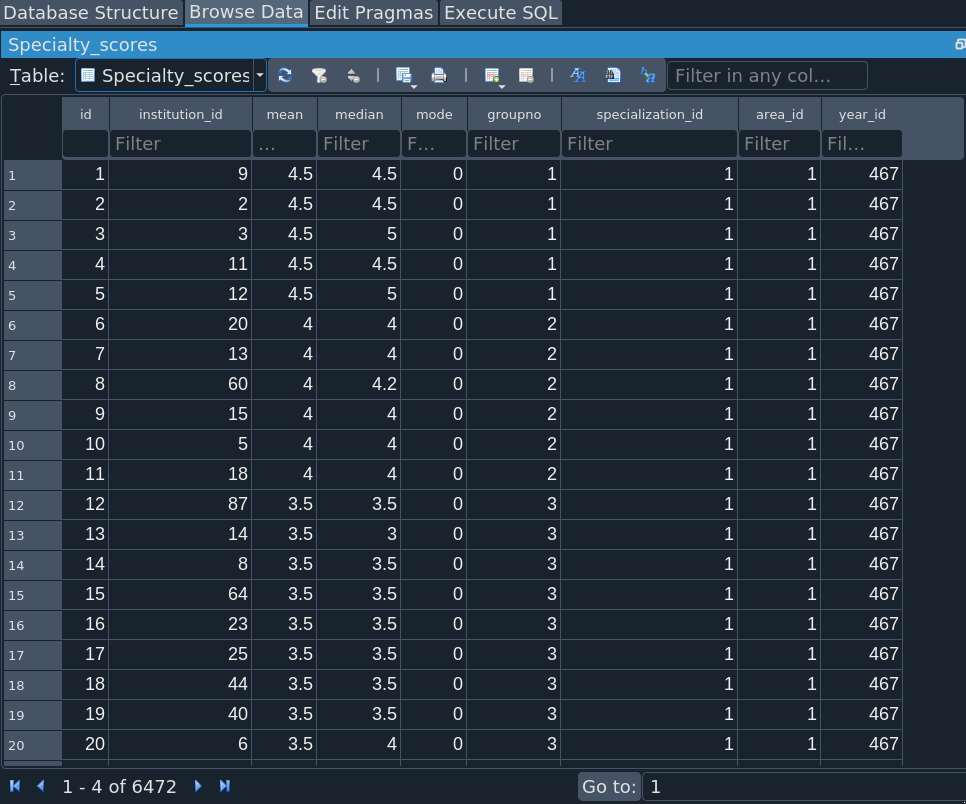Image resolution: width=966 pixels, height=804 pixels.
Task: Open the Database Structure tab
Action: pyautogui.click(x=91, y=13)
